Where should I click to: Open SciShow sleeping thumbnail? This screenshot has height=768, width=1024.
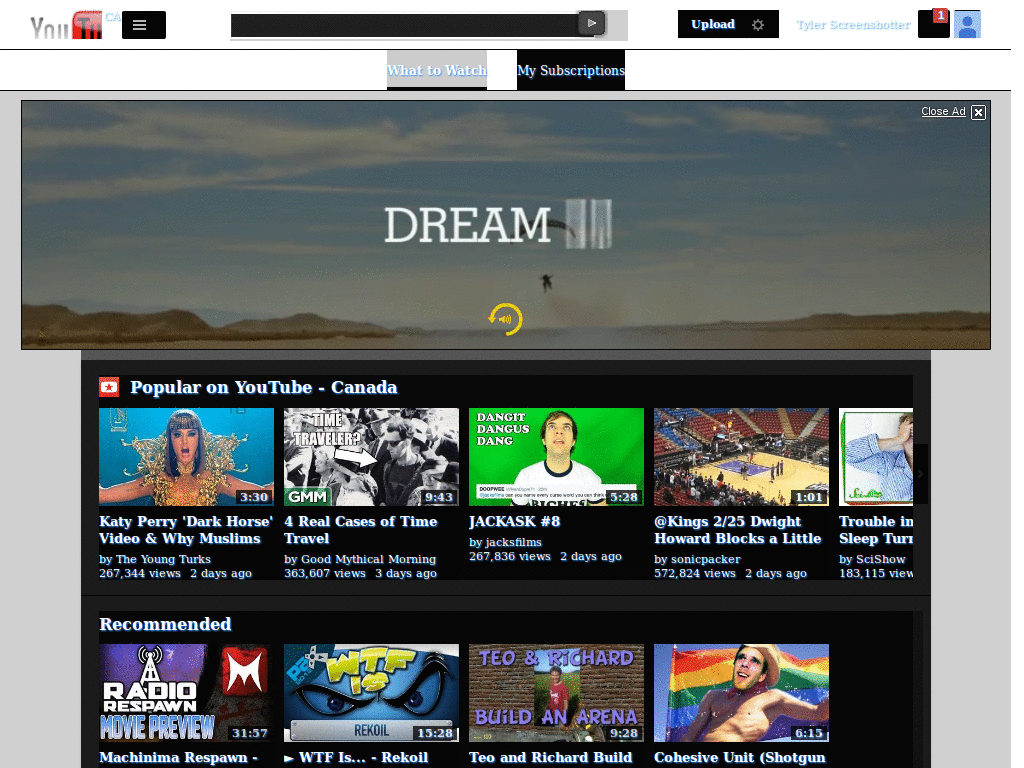(x=876, y=457)
